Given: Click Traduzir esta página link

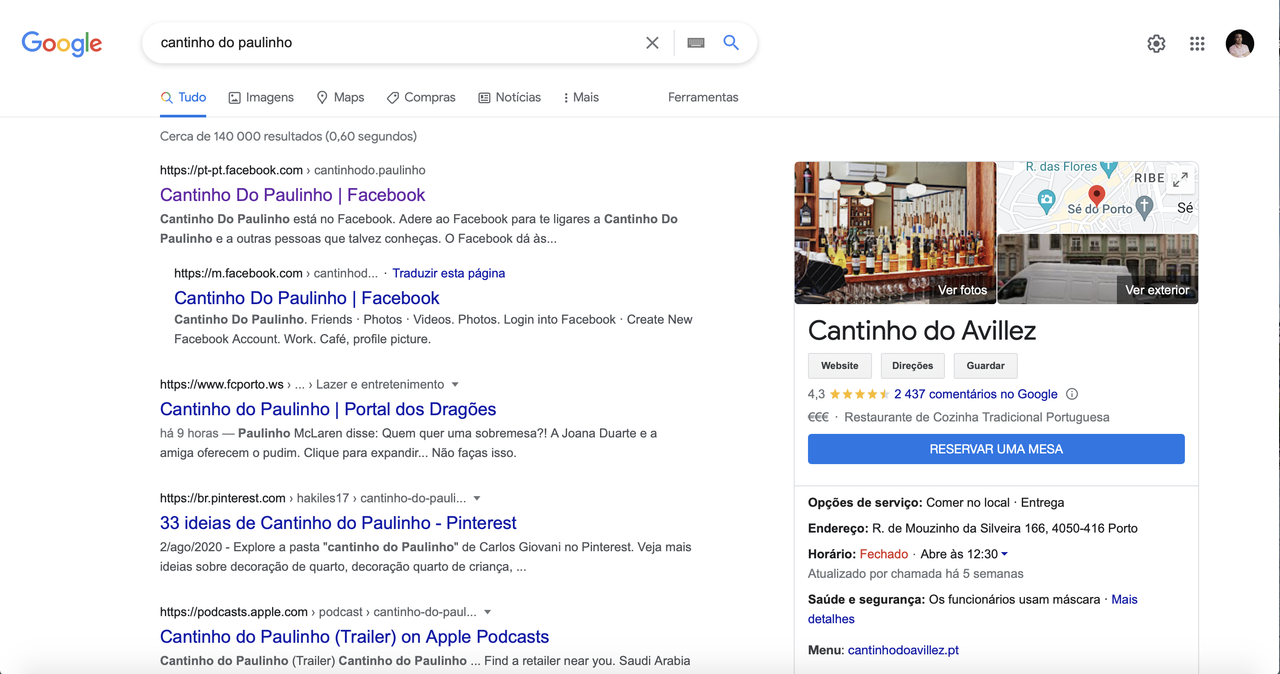Looking at the screenshot, I should click(x=448, y=273).
